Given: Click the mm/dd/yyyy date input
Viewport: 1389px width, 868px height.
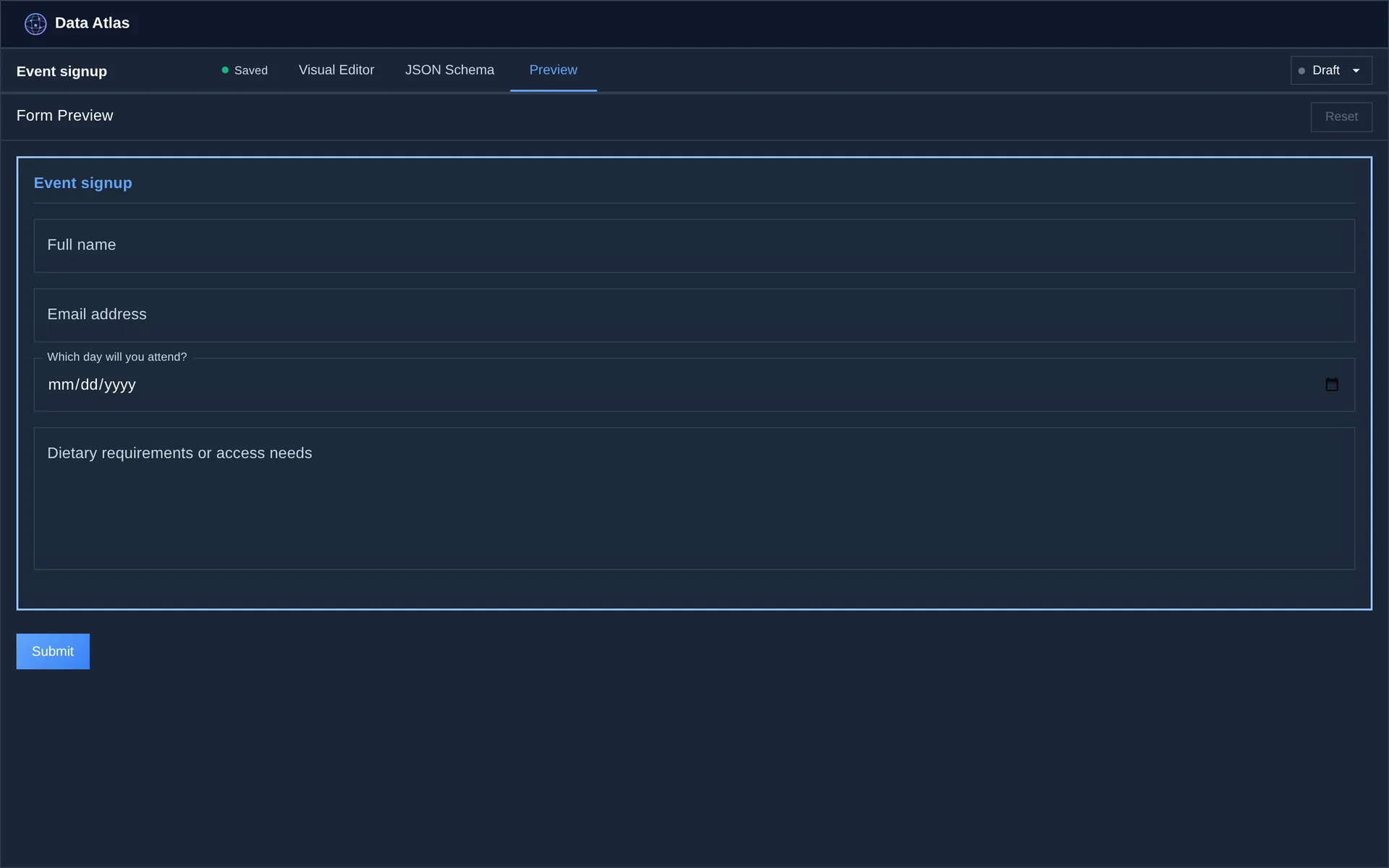Looking at the screenshot, I should point(694,385).
